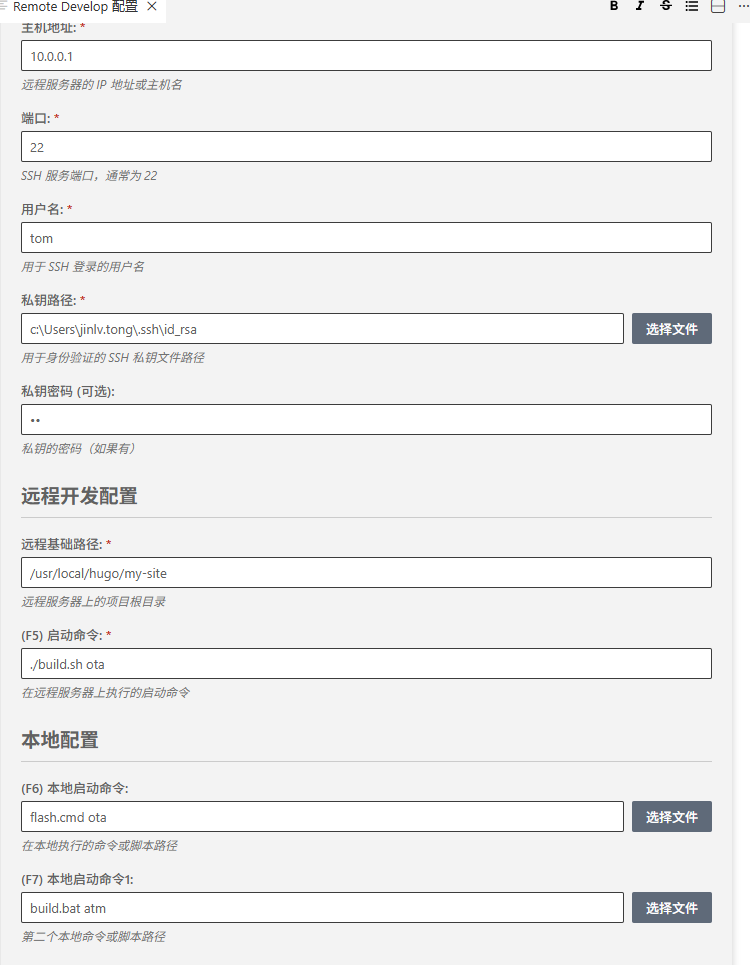Select the 端口 field showing 22
Screen dimensions: 750x965
point(366,146)
